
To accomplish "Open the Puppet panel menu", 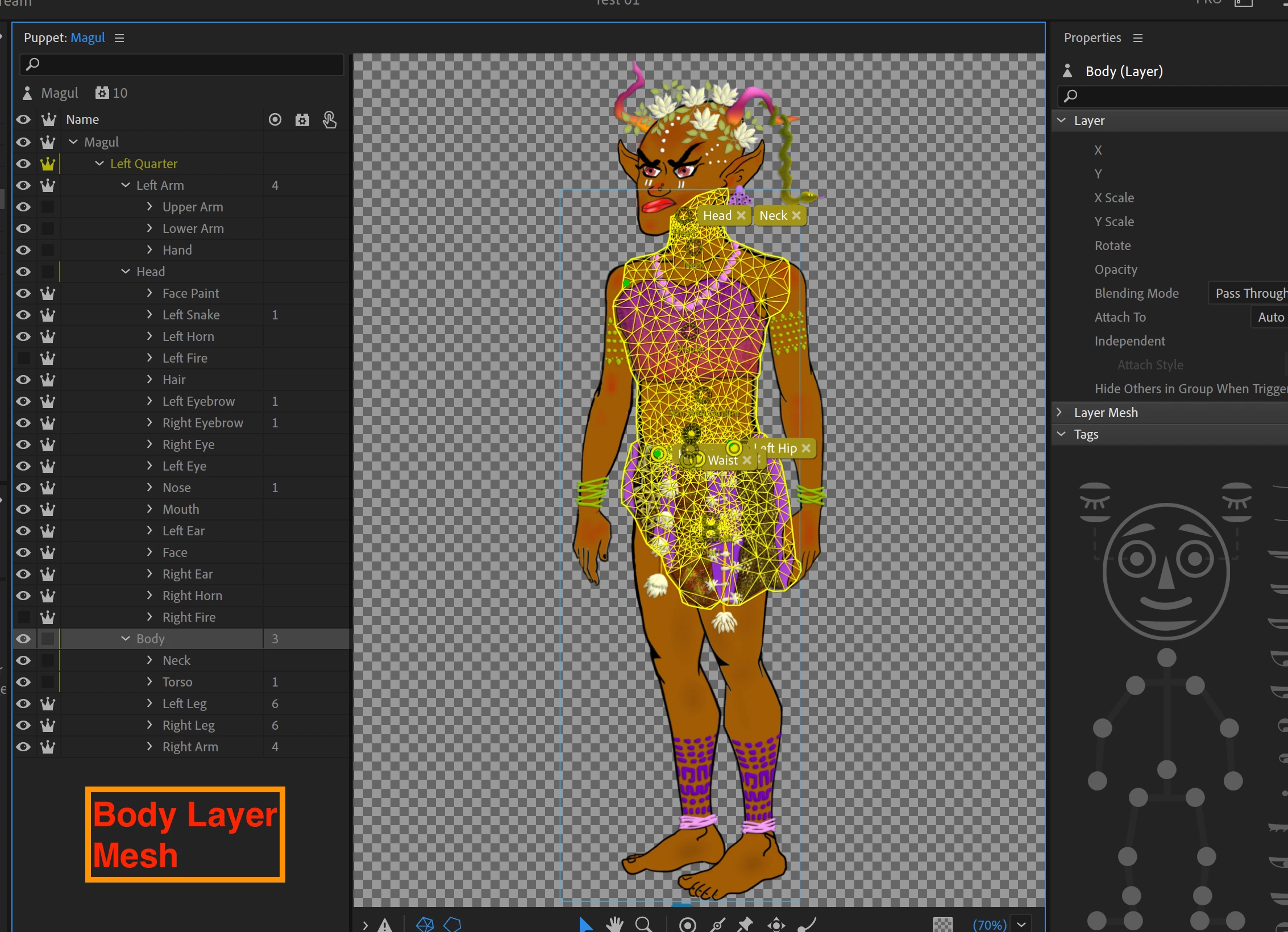I will point(119,38).
